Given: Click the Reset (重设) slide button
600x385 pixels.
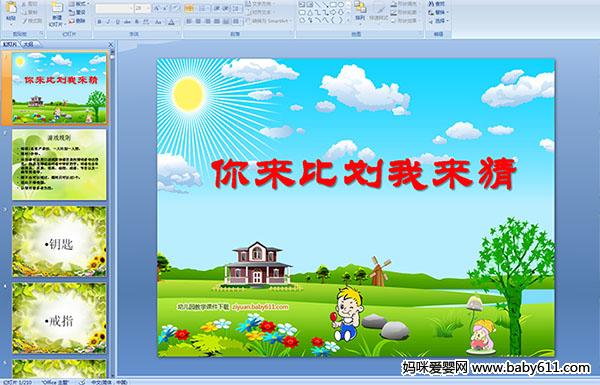Looking at the screenshot, I should [x=78, y=12].
